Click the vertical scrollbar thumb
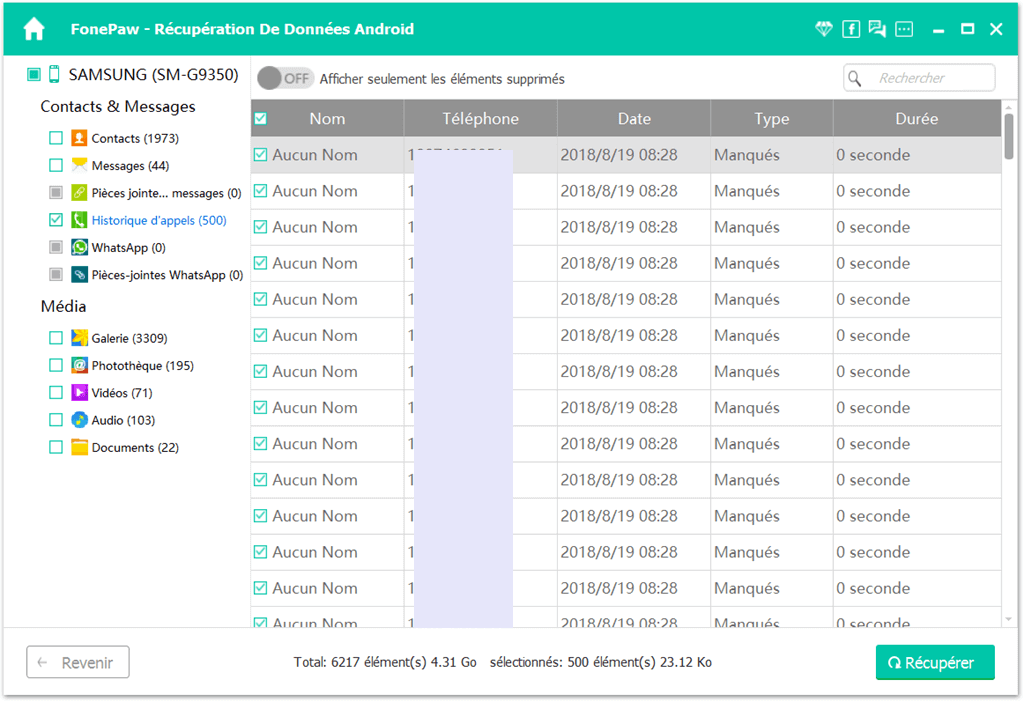 1009,136
